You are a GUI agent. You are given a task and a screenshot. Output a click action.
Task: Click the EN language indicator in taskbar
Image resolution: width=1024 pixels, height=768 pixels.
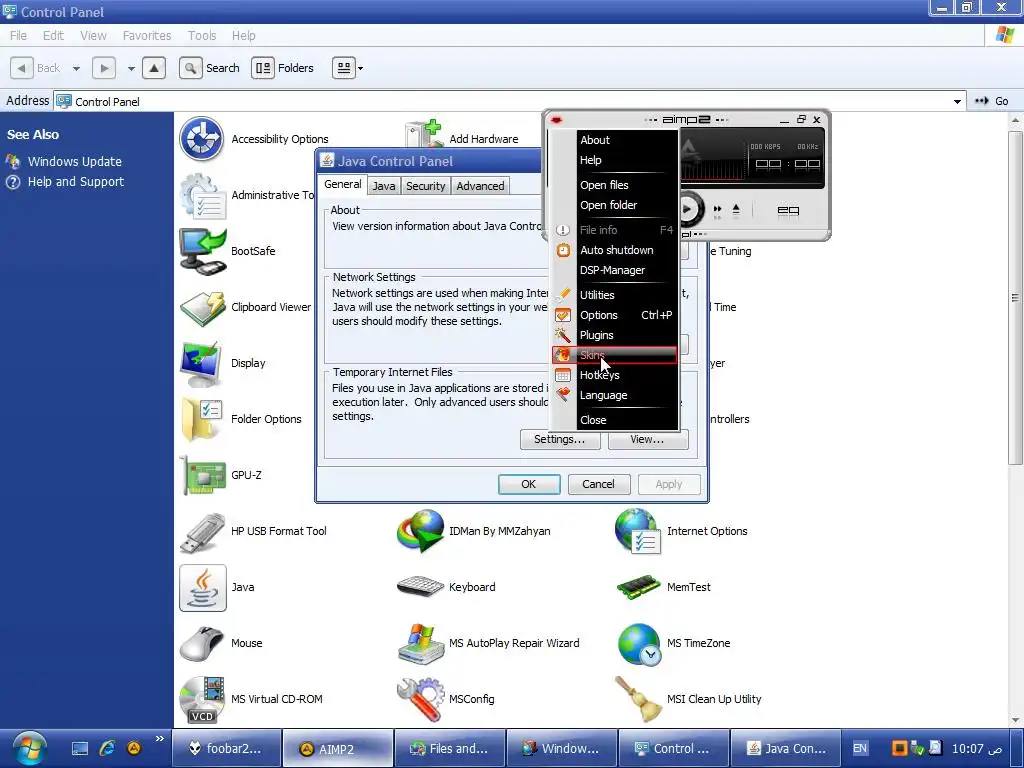click(x=860, y=749)
